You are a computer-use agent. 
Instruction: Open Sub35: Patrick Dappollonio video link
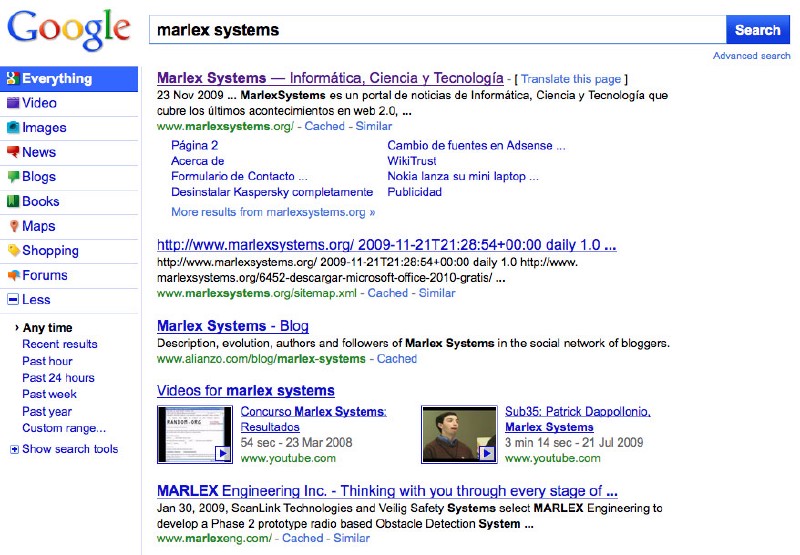pyautogui.click(x=578, y=419)
